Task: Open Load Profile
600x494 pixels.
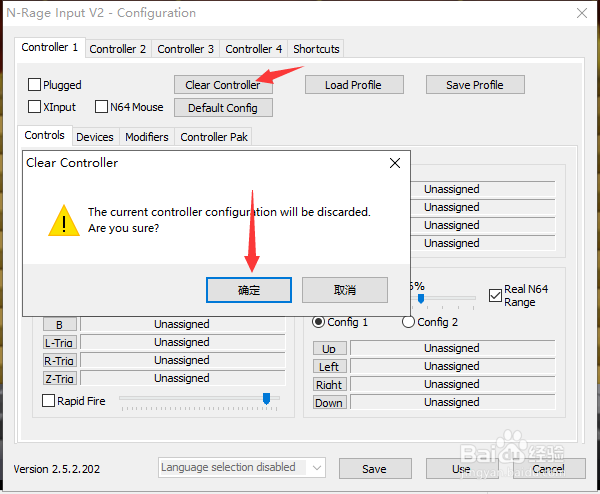Action: [354, 85]
